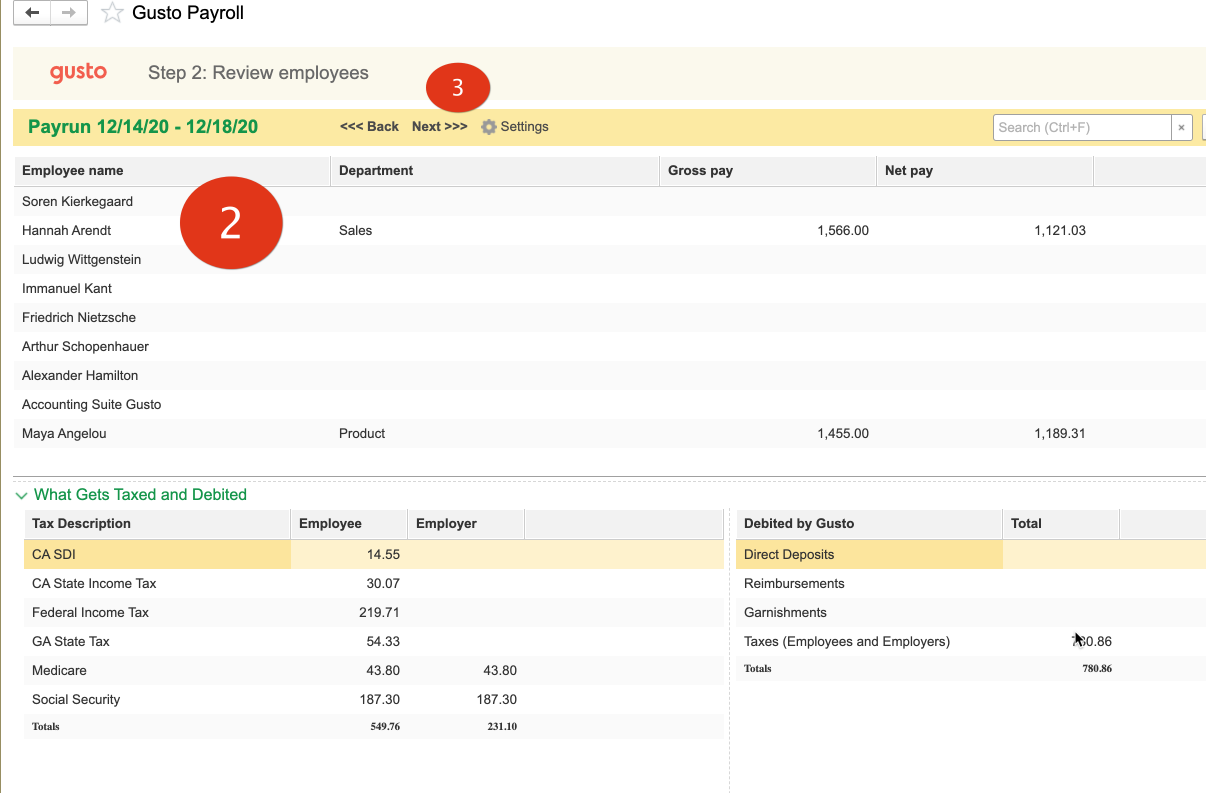
Task: Select GA State Tax row
Action: click(x=373, y=641)
